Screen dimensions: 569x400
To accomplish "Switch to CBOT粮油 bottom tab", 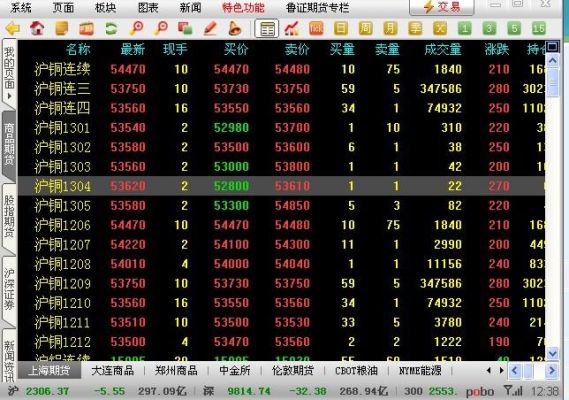I will coord(356,370).
